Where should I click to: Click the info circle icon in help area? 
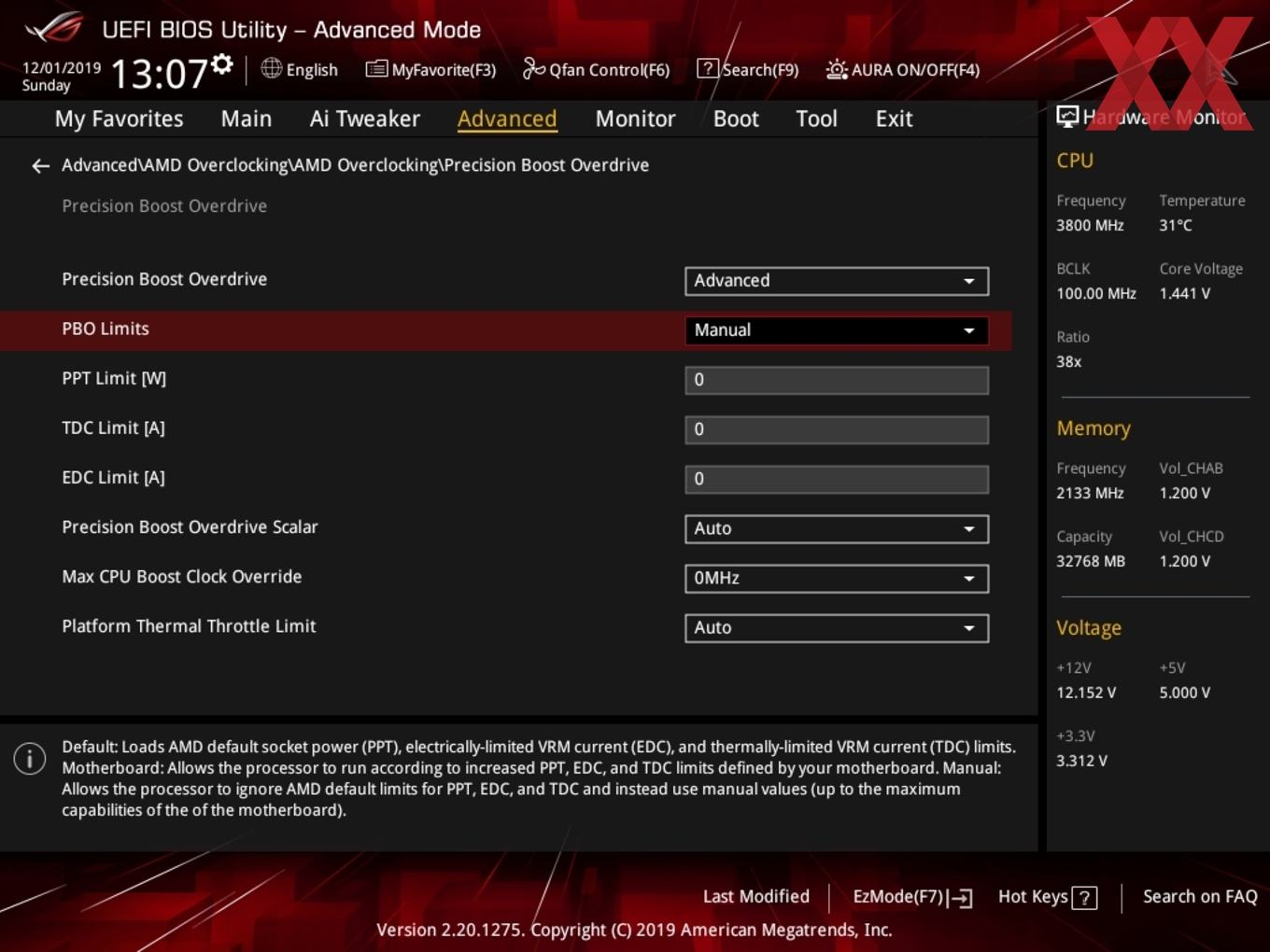30,759
